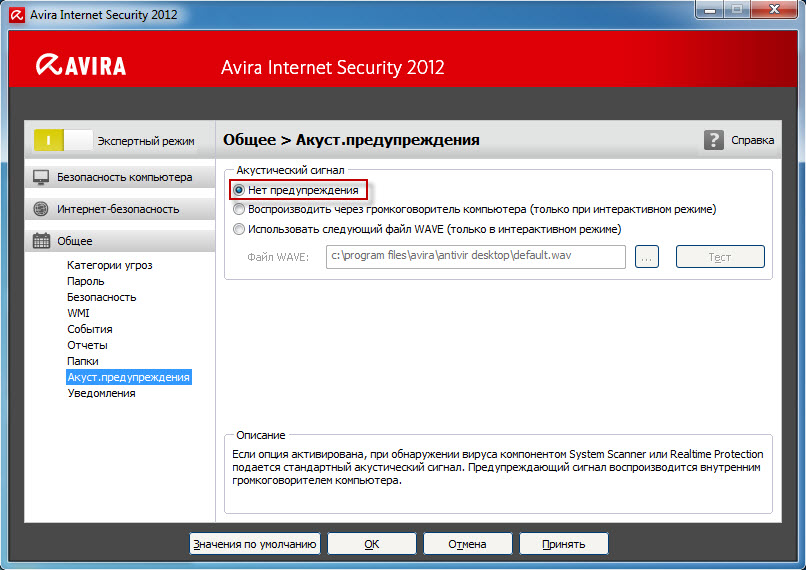Click the Тест button

click(x=720, y=256)
